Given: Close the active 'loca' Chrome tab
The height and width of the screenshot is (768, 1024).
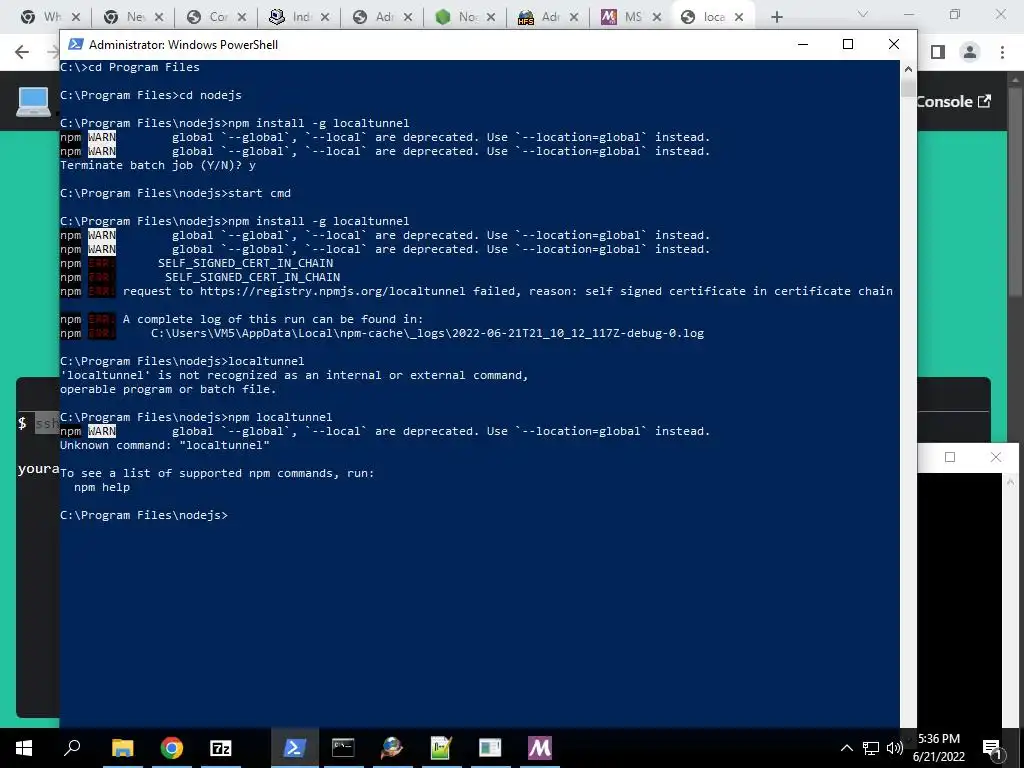Looking at the screenshot, I should pos(739,17).
